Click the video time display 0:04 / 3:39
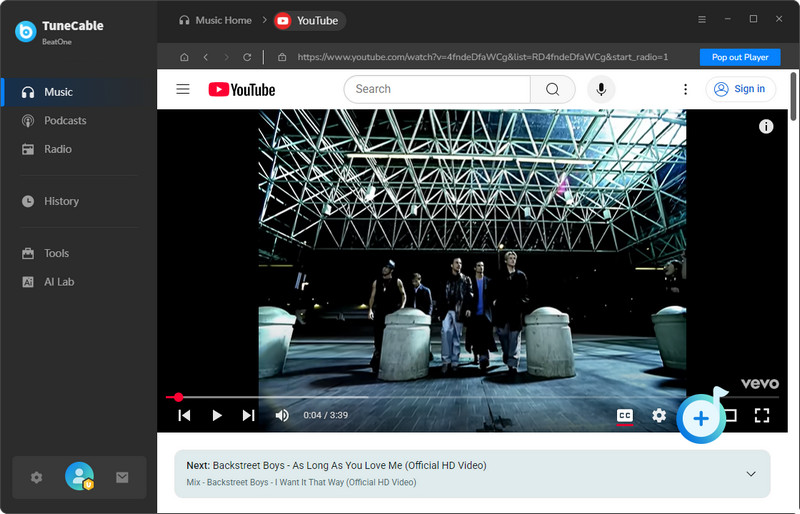 coord(326,415)
